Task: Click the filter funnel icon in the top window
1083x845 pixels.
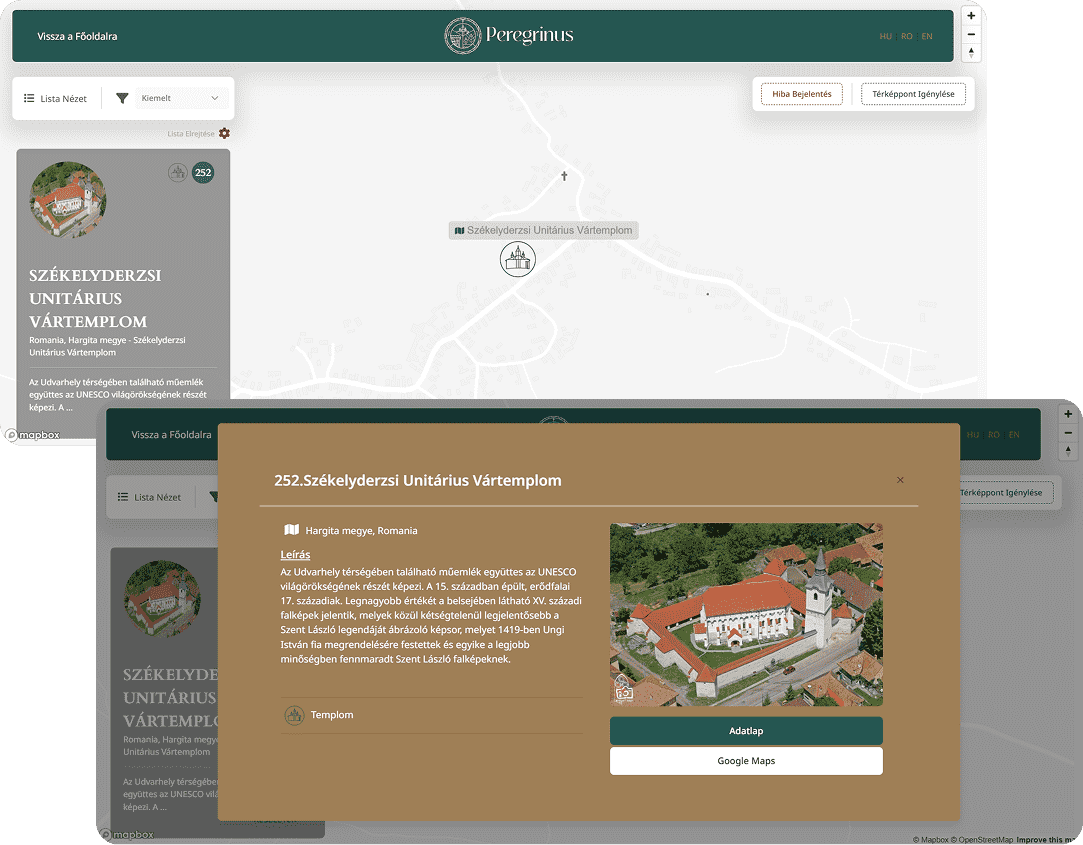Action: (122, 99)
